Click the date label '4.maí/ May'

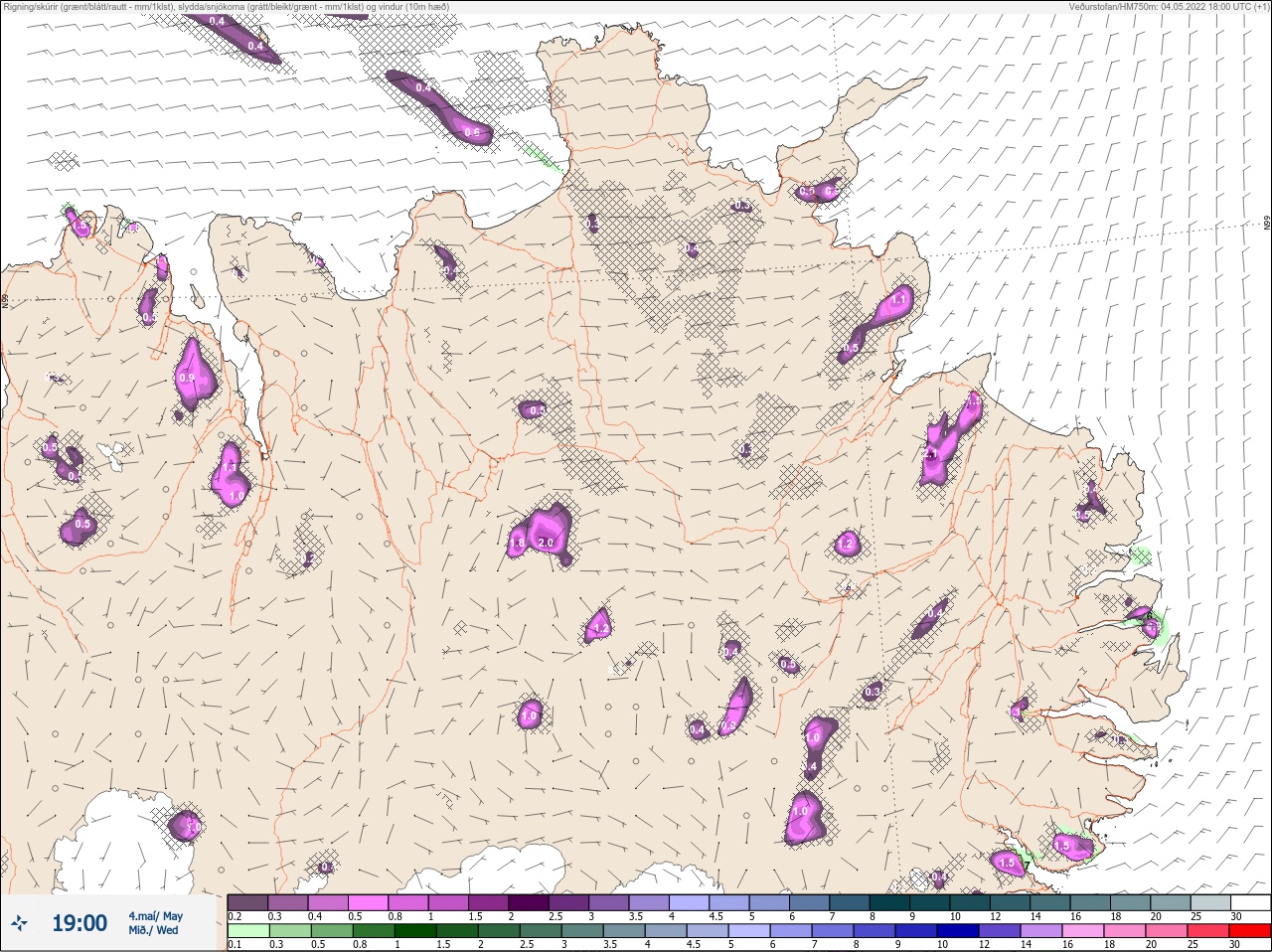point(155,916)
